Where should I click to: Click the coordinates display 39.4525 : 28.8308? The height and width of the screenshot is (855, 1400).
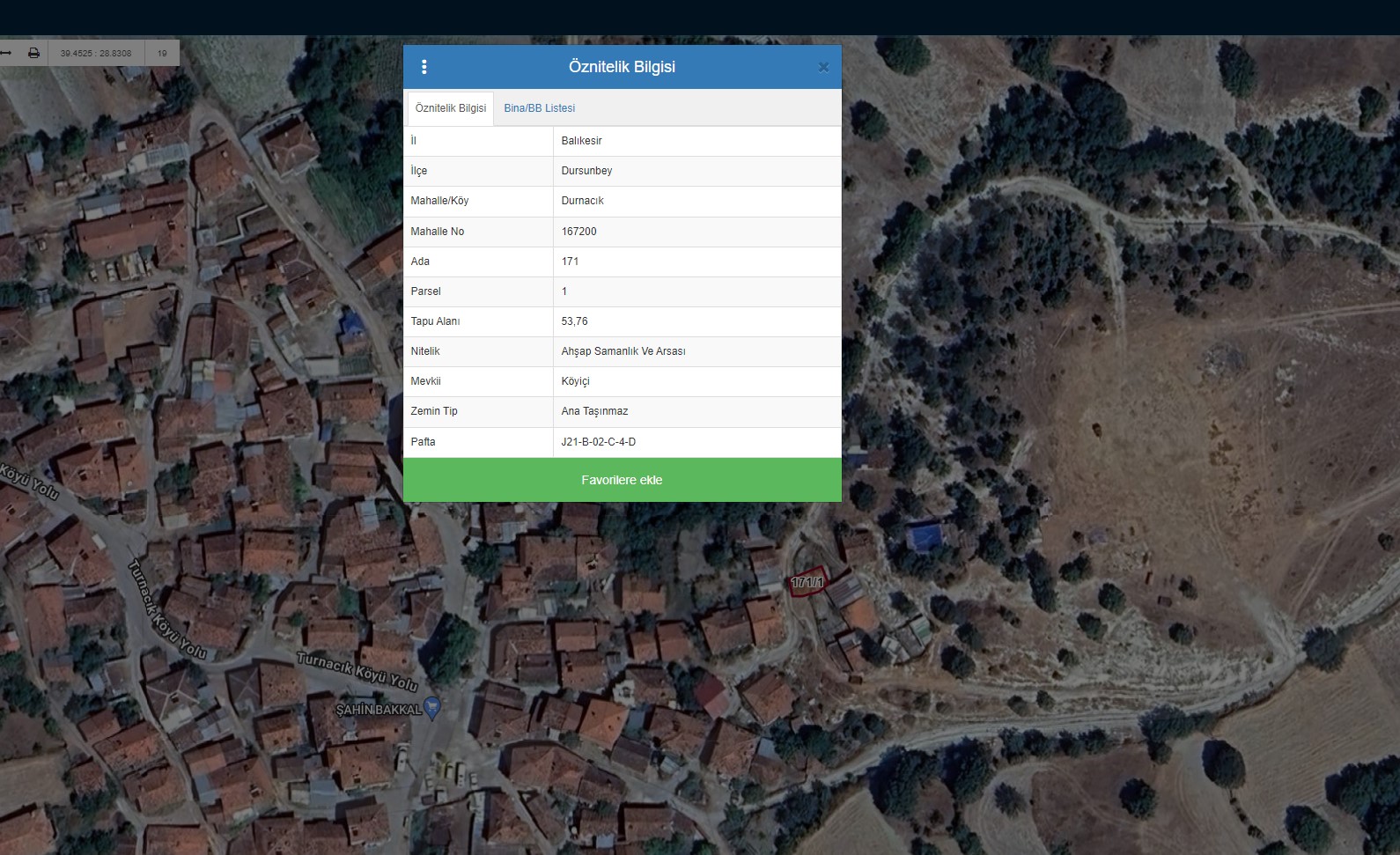[x=96, y=53]
